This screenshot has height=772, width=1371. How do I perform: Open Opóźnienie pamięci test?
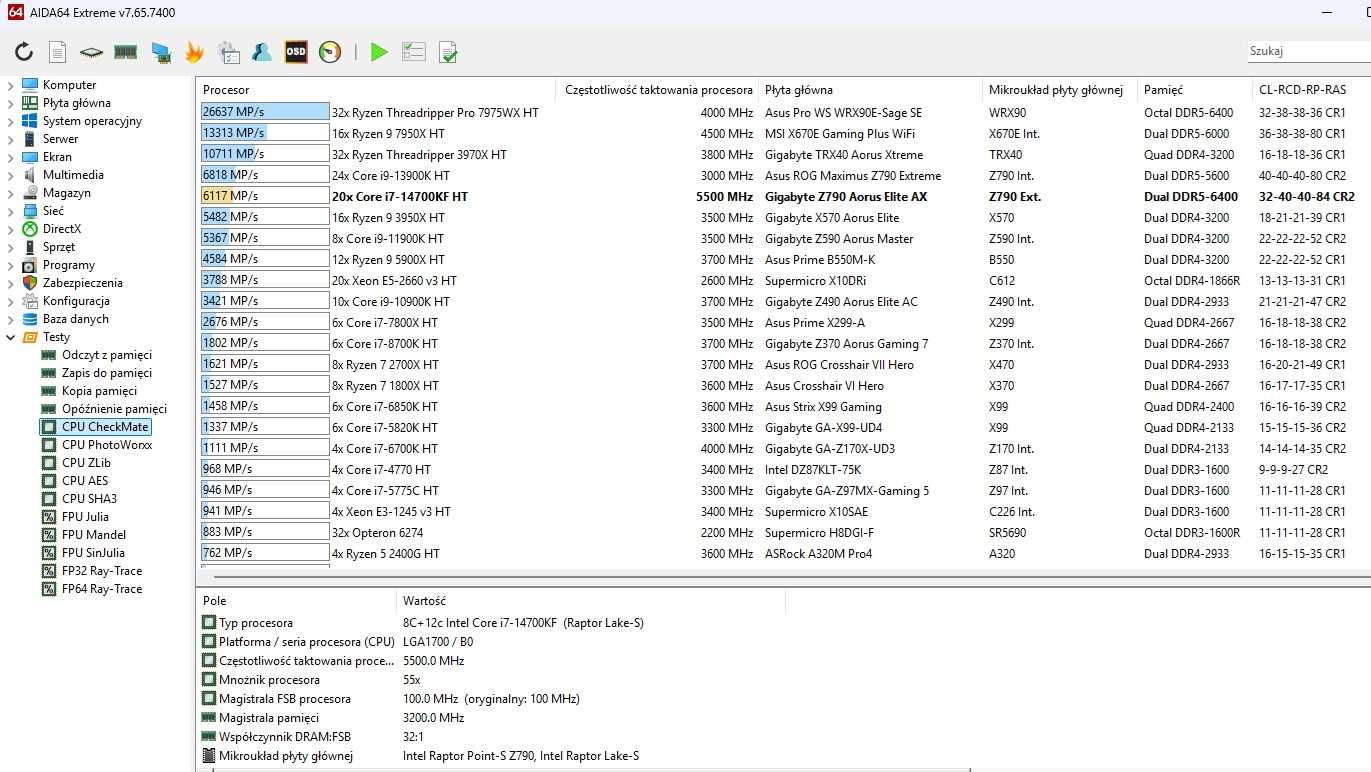click(114, 409)
